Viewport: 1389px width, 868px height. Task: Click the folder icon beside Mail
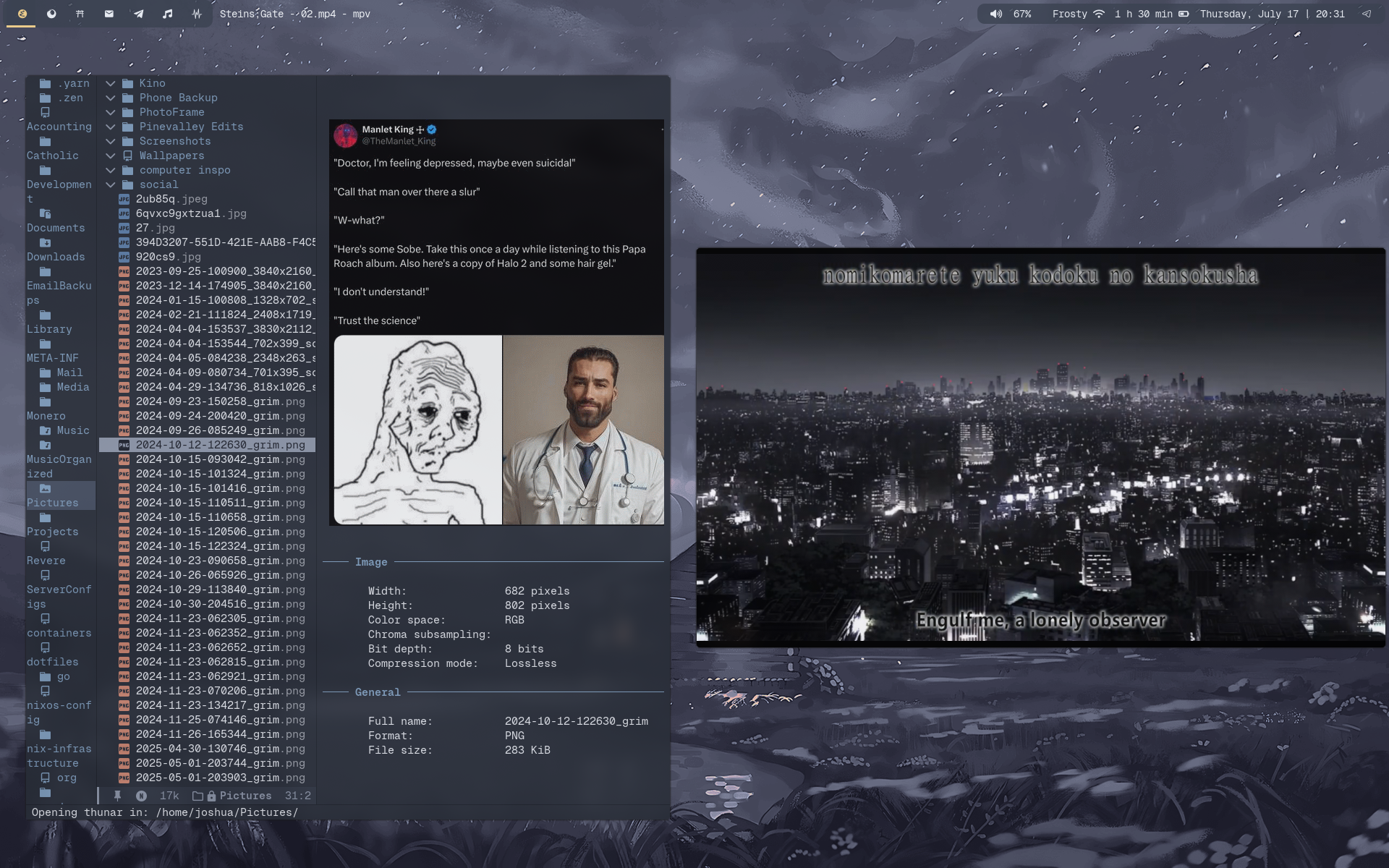pos(45,373)
